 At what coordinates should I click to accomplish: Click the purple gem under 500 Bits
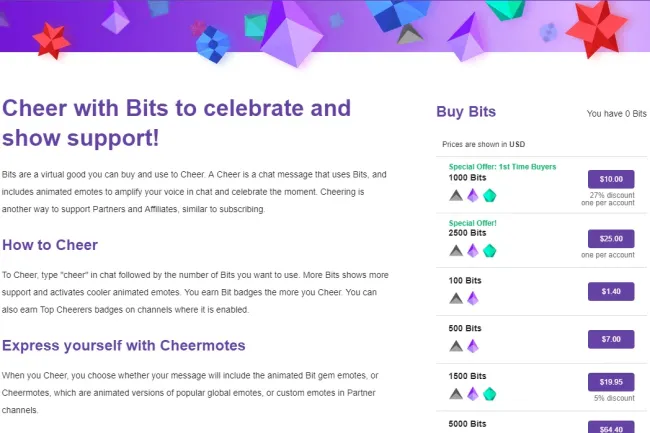click(472, 346)
